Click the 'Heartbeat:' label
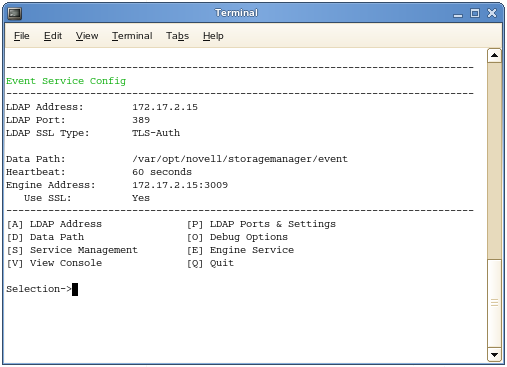 [36, 172]
